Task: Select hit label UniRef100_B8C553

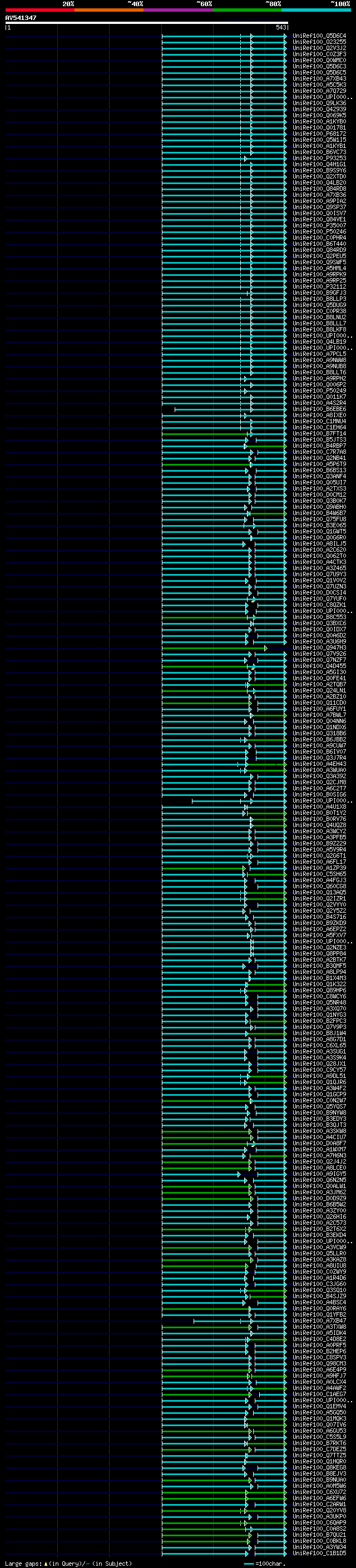Action: (319, 617)
